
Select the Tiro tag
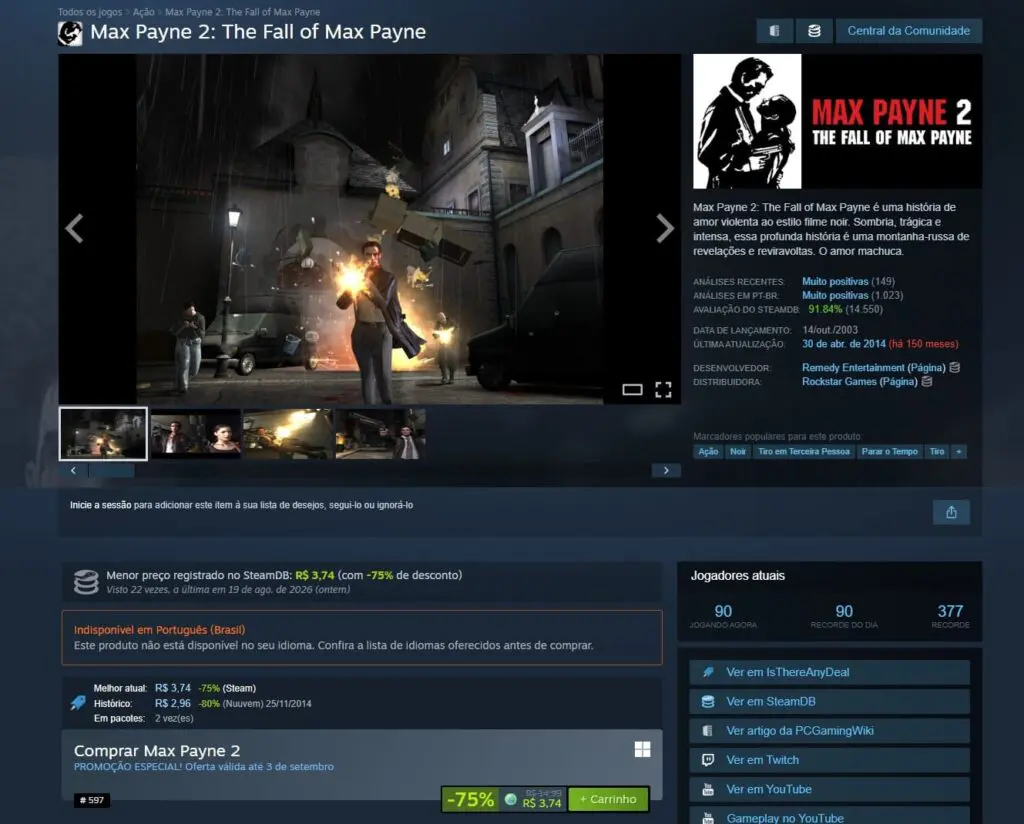pos(937,451)
